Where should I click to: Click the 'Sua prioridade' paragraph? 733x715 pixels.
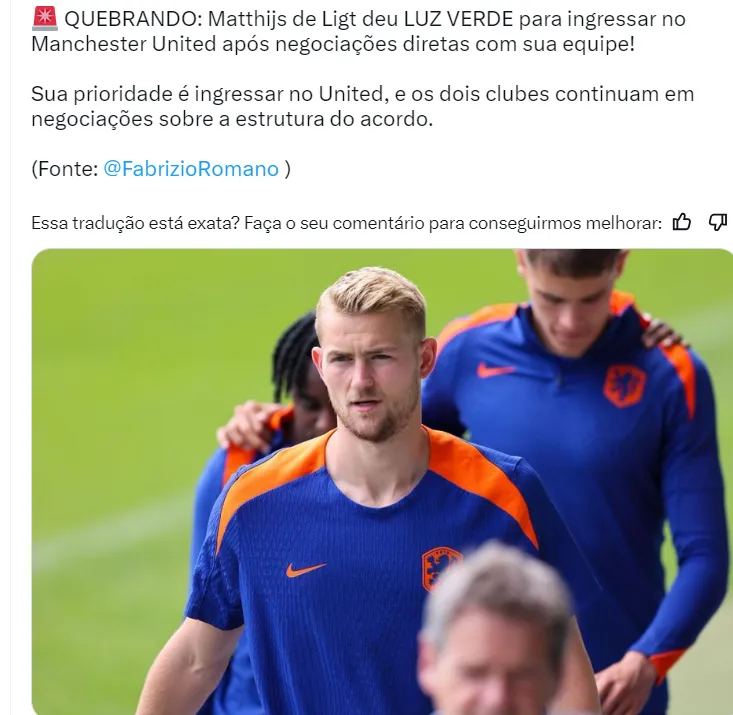(x=362, y=106)
